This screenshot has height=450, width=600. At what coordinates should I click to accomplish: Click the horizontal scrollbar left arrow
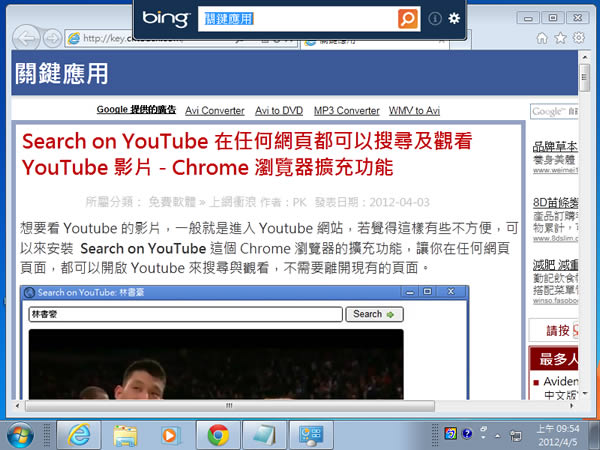pos(17,406)
